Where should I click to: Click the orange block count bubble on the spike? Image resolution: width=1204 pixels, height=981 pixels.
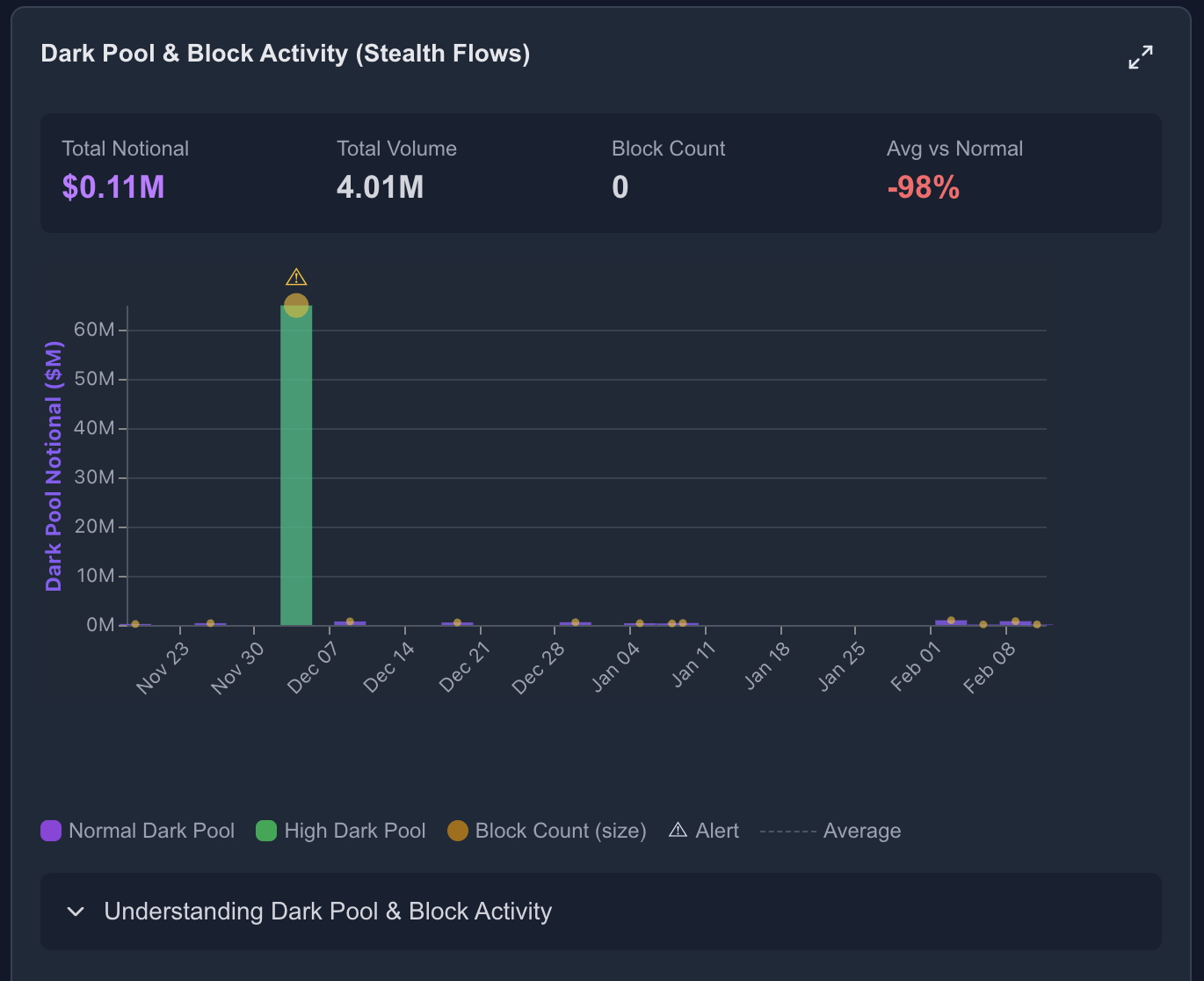click(x=296, y=305)
